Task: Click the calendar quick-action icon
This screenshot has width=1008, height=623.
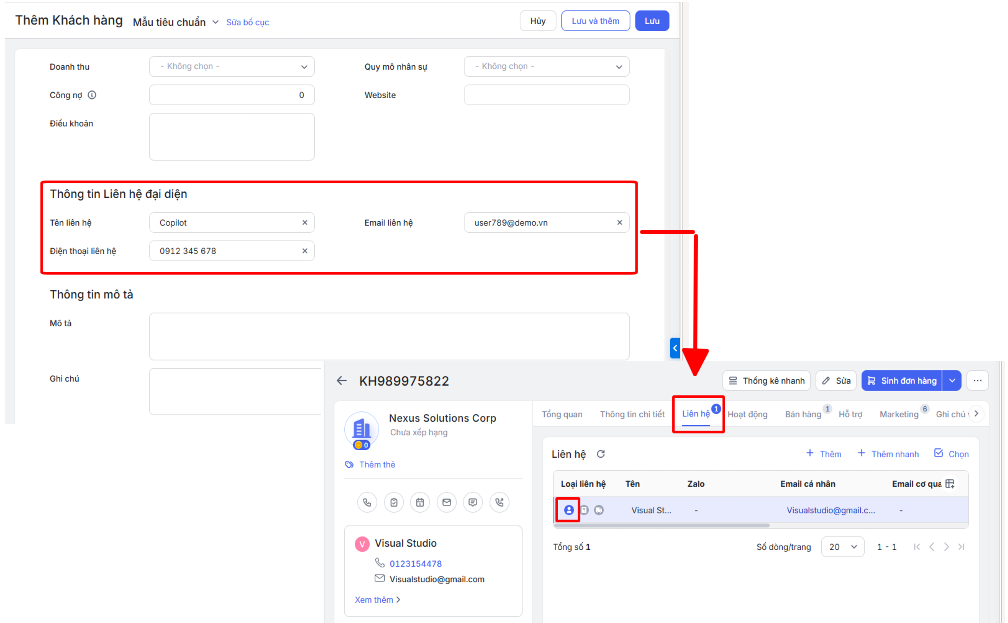Action: click(420, 503)
